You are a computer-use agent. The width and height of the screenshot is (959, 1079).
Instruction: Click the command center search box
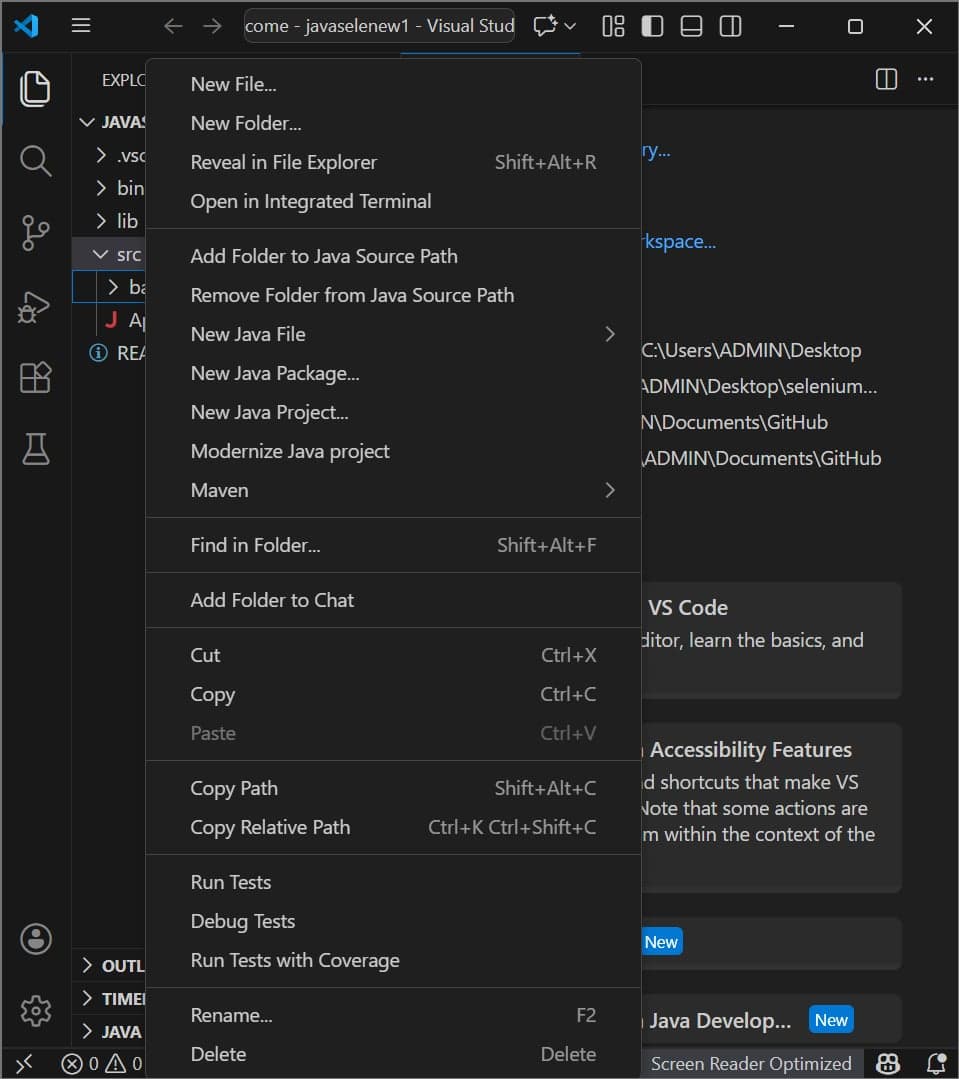[379, 26]
